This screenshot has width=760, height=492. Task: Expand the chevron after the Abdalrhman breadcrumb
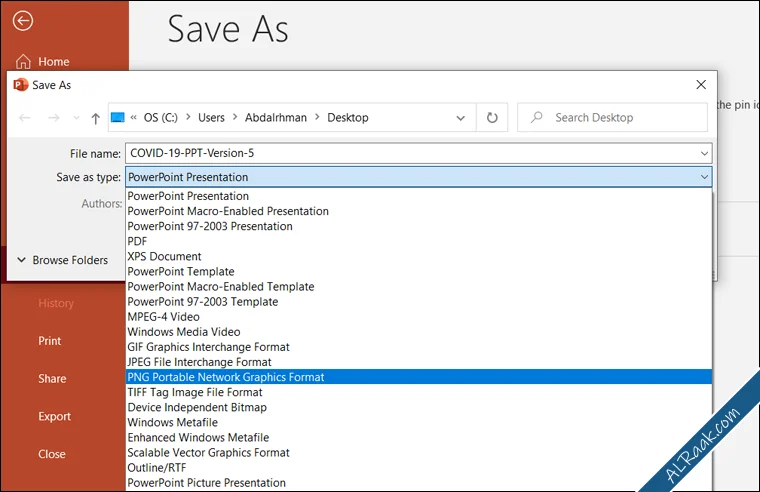coord(317,117)
